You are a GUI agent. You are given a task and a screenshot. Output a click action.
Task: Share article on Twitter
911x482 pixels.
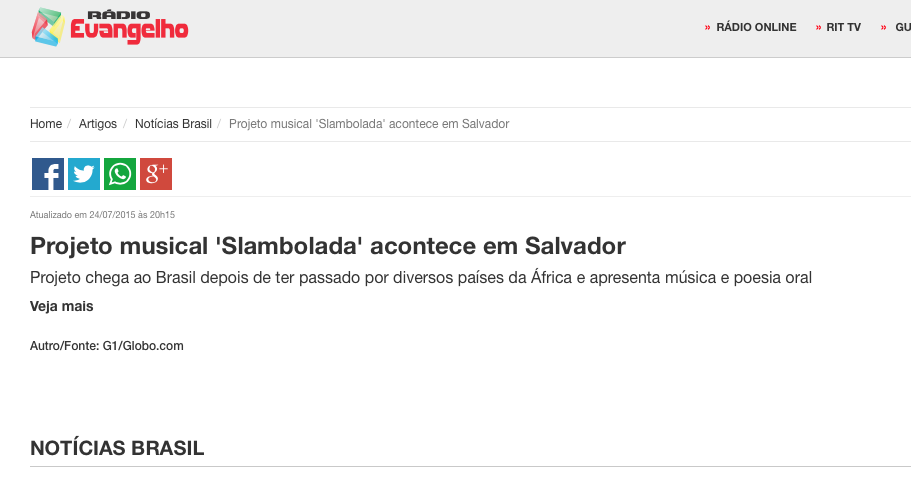84,174
